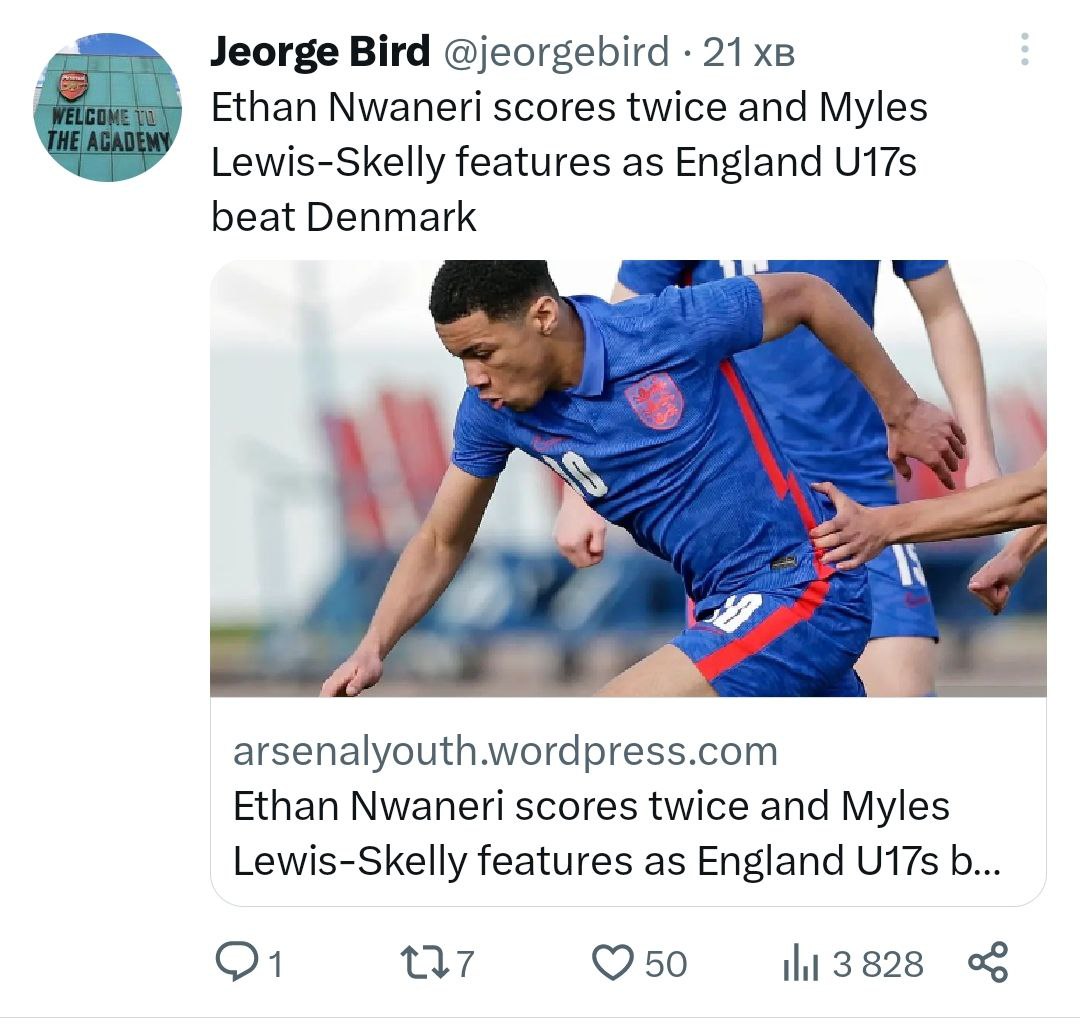Like the tweet with the heart icon
1080x1030 pixels.
(613, 963)
